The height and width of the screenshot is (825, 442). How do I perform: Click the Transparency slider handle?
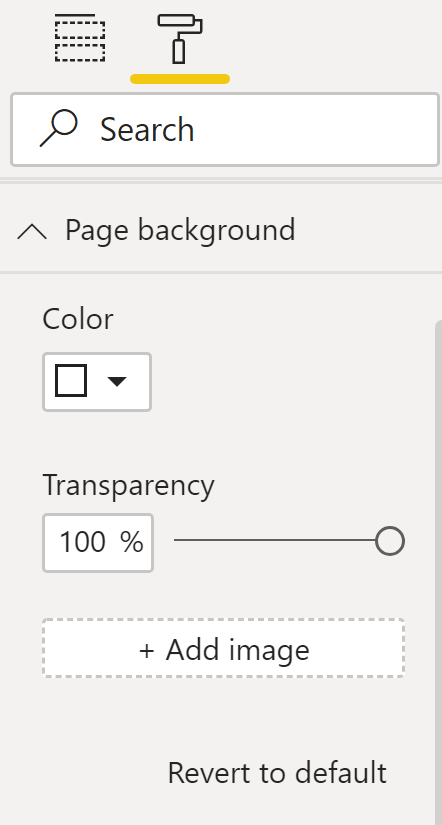click(390, 541)
